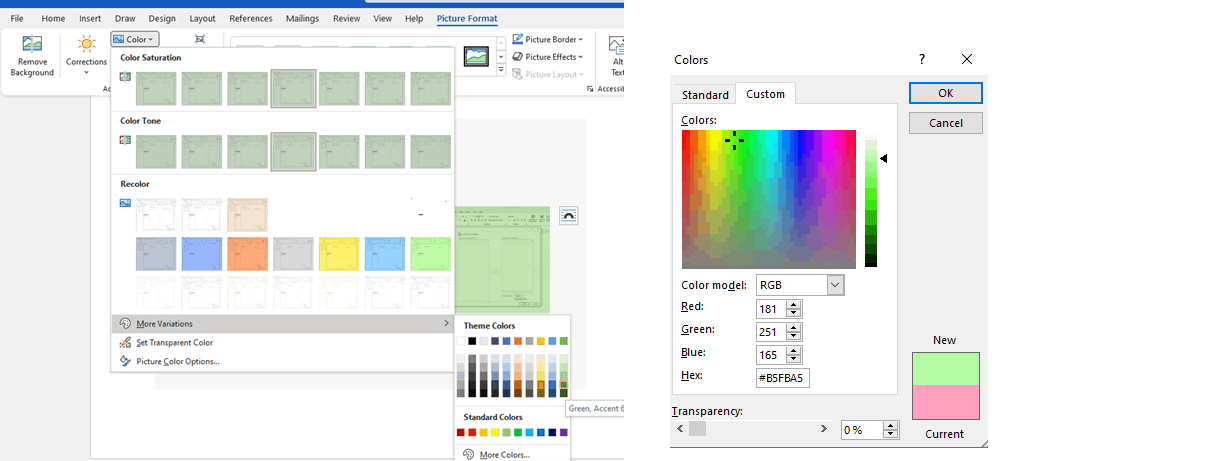
Task: Apply the orange dark recolor thumbnail
Action: pos(248,254)
